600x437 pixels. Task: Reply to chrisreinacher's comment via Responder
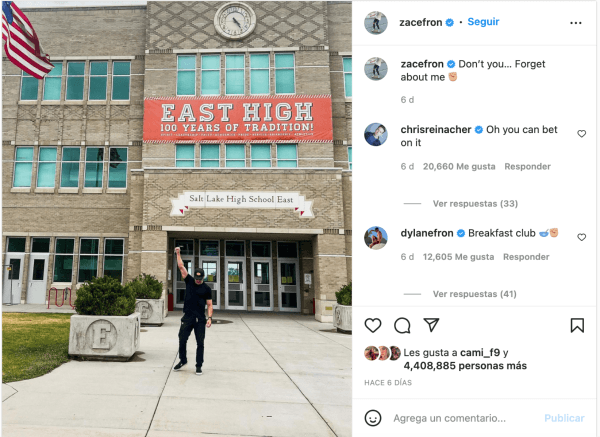pyautogui.click(x=527, y=166)
